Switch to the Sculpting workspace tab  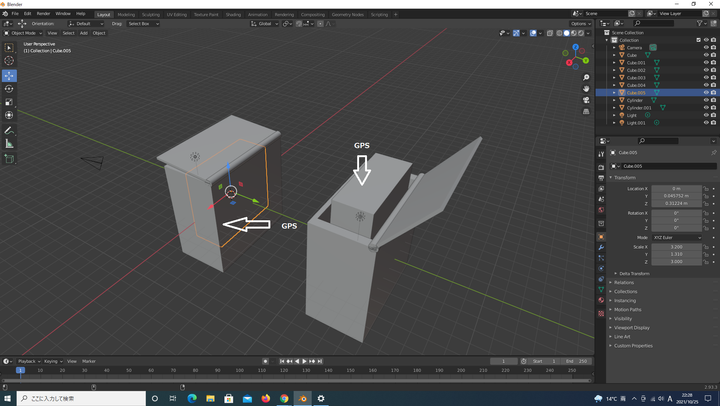(151, 15)
